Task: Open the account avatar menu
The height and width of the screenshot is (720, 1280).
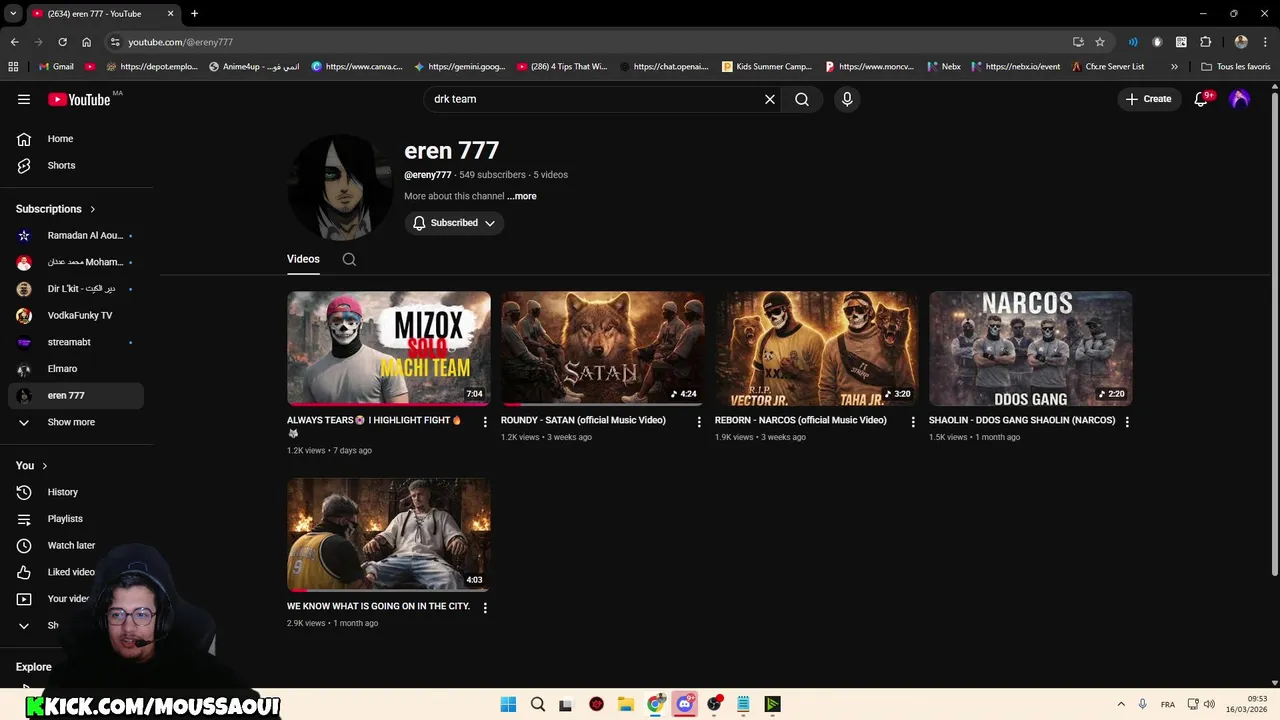Action: (1240, 99)
